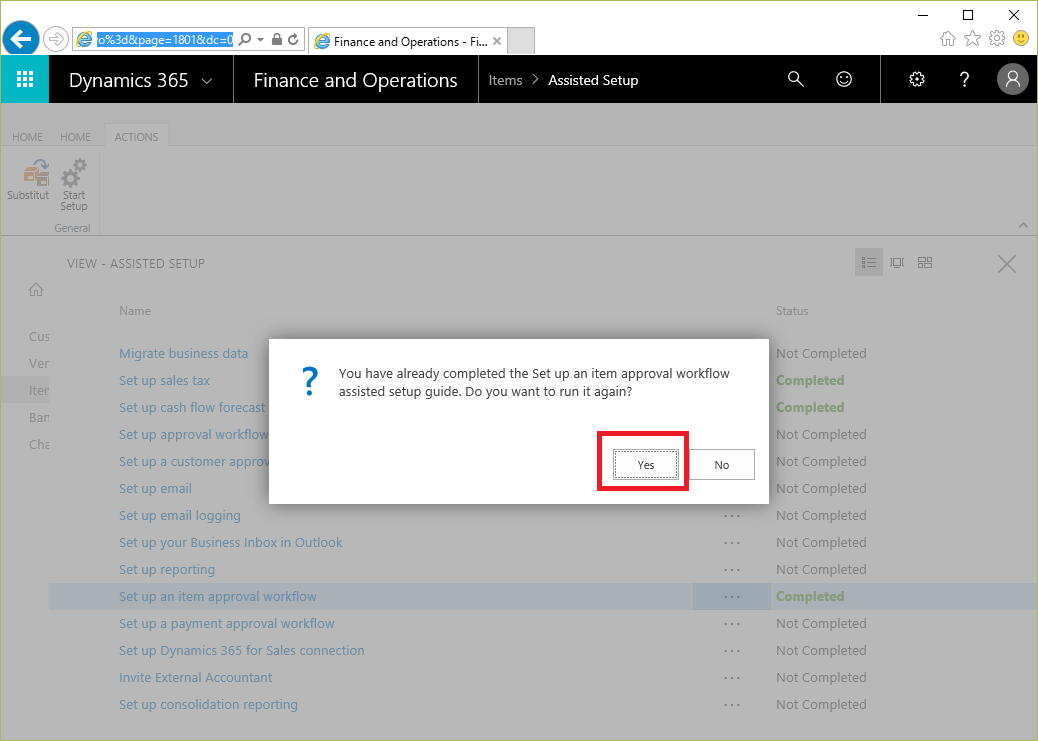Open Dynamics 365 settings gear
The width and height of the screenshot is (1038, 741).
pos(917,79)
